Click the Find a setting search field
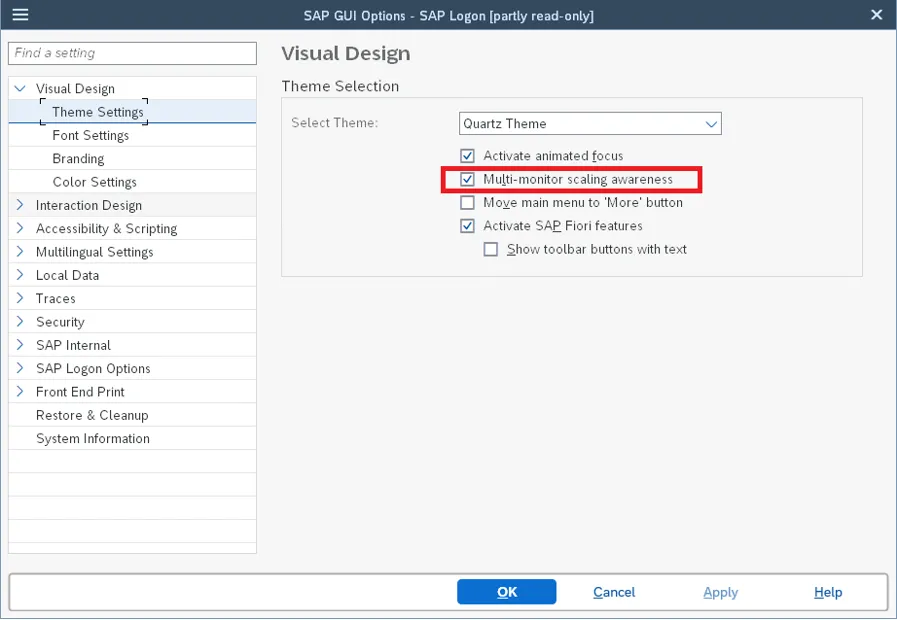897x620 pixels. click(132, 52)
